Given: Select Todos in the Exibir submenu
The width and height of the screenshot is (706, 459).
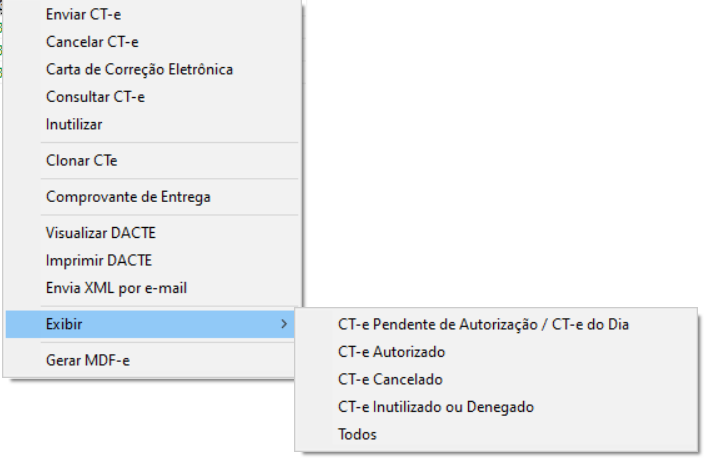Looking at the screenshot, I should click(x=358, y=434).
